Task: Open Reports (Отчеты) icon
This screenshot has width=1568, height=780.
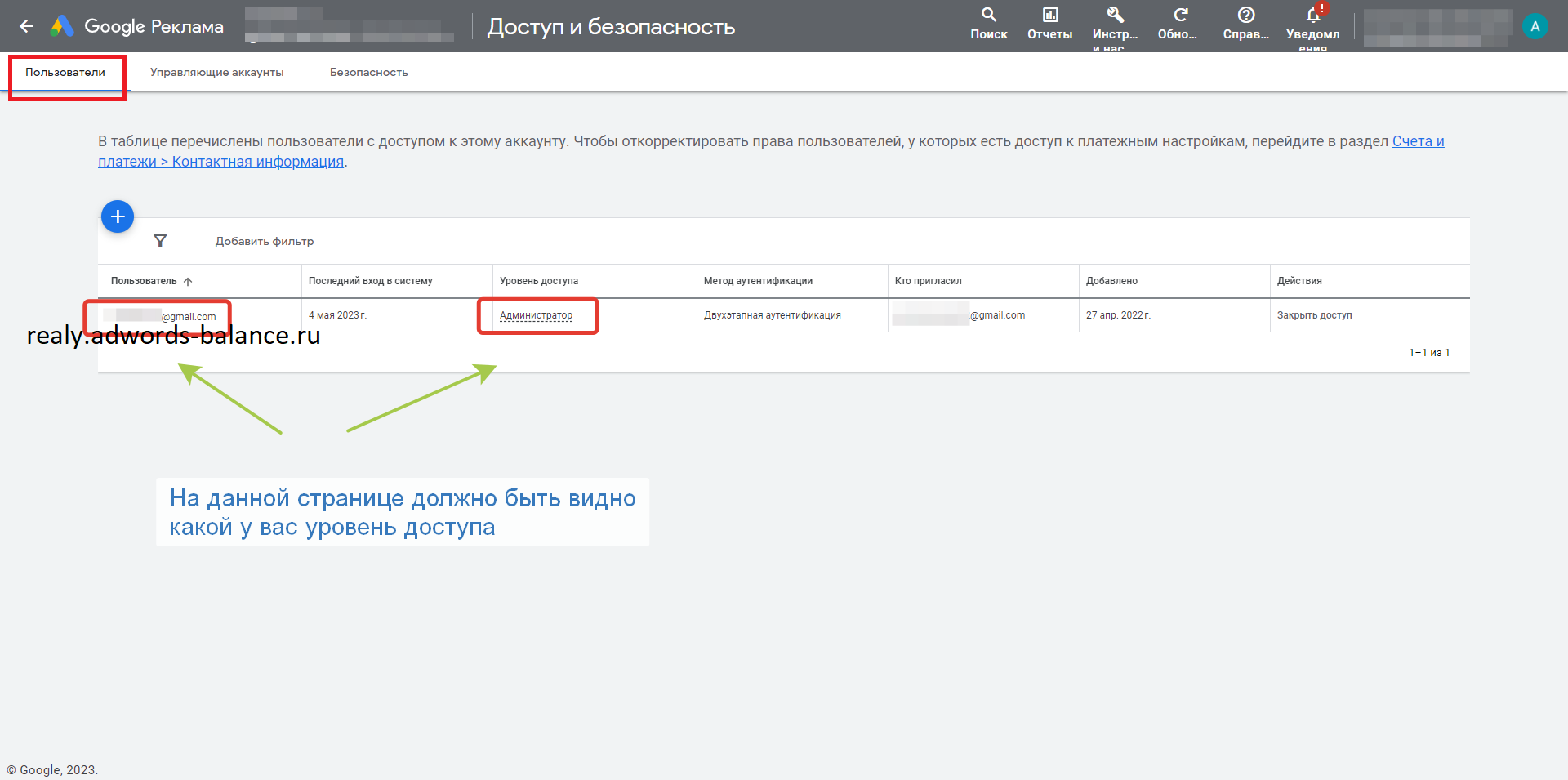Action: click(x=1049, y=16)
